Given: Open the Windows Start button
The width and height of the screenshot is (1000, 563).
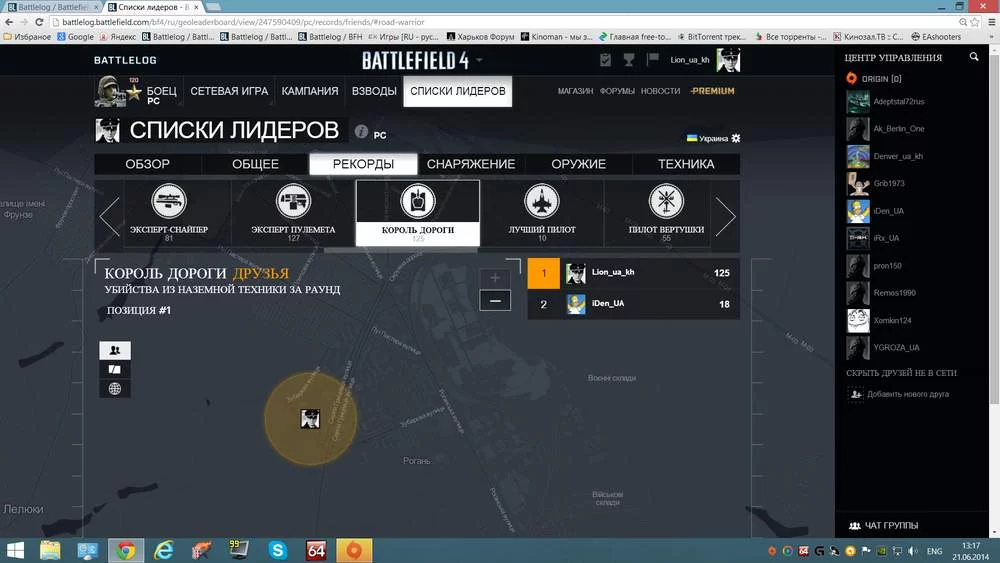Looking at the screenshot, I should [15, 550].
